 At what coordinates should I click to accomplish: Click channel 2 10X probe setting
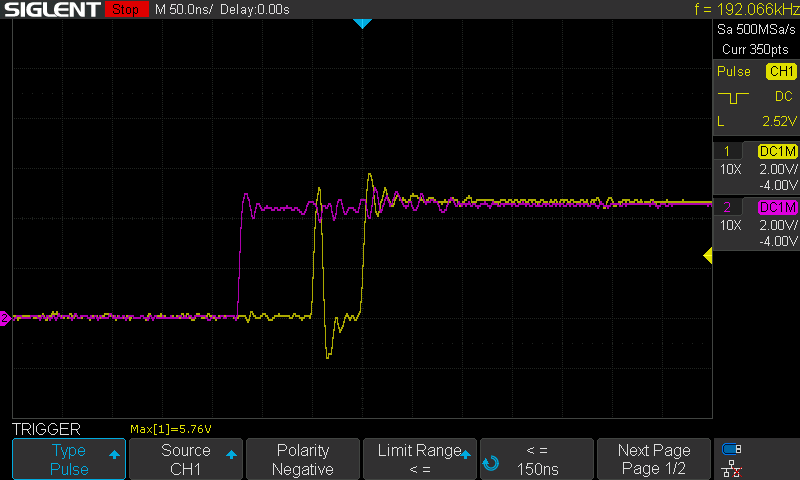pos(730,225)
